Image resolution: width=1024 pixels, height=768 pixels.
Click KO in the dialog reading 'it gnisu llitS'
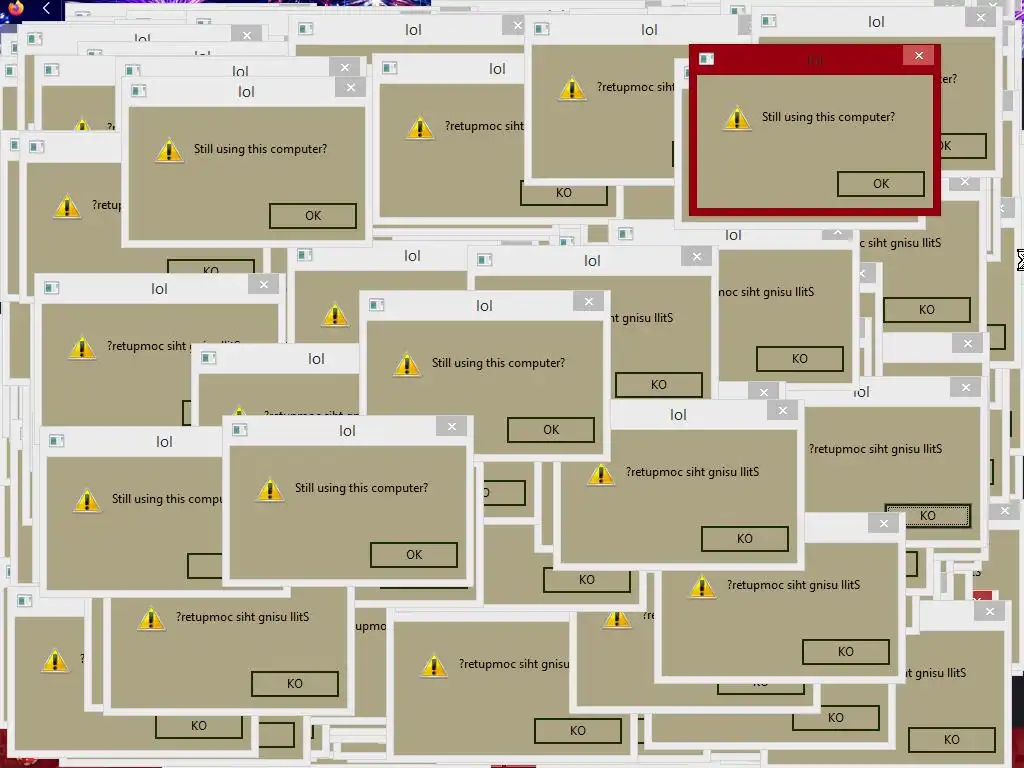952,739
